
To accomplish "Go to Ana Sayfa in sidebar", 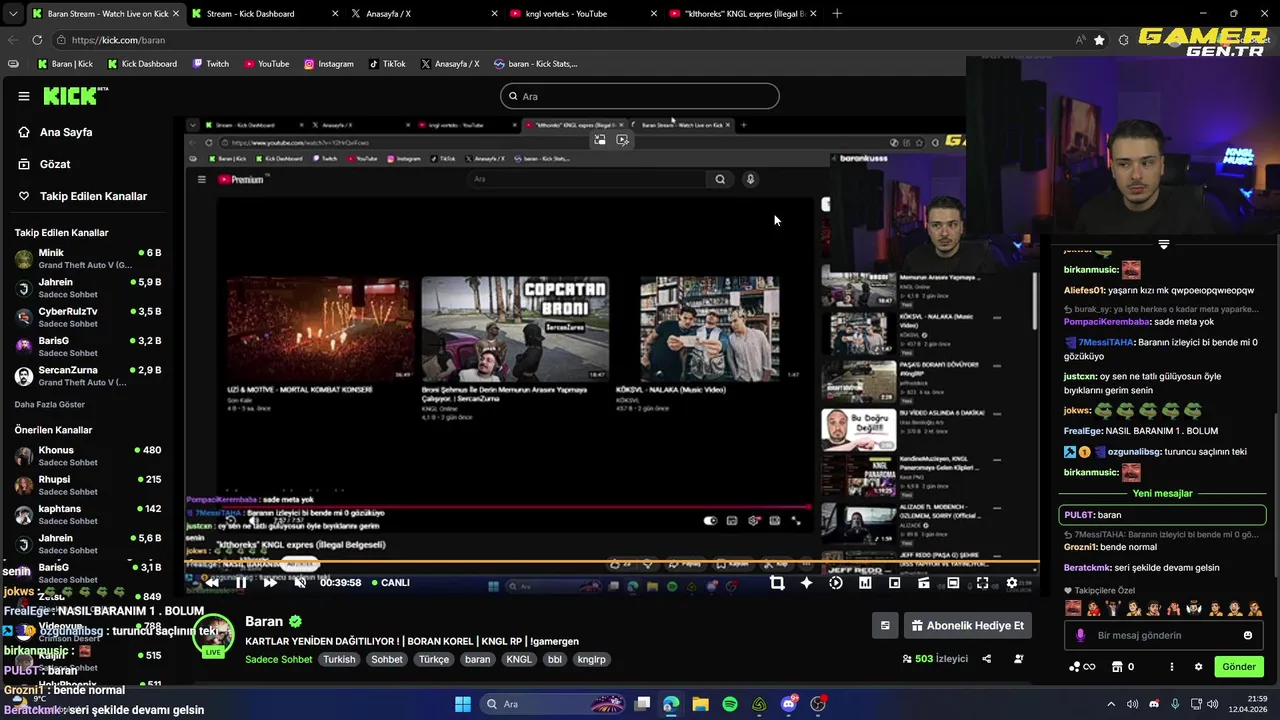I will (66, 132).
